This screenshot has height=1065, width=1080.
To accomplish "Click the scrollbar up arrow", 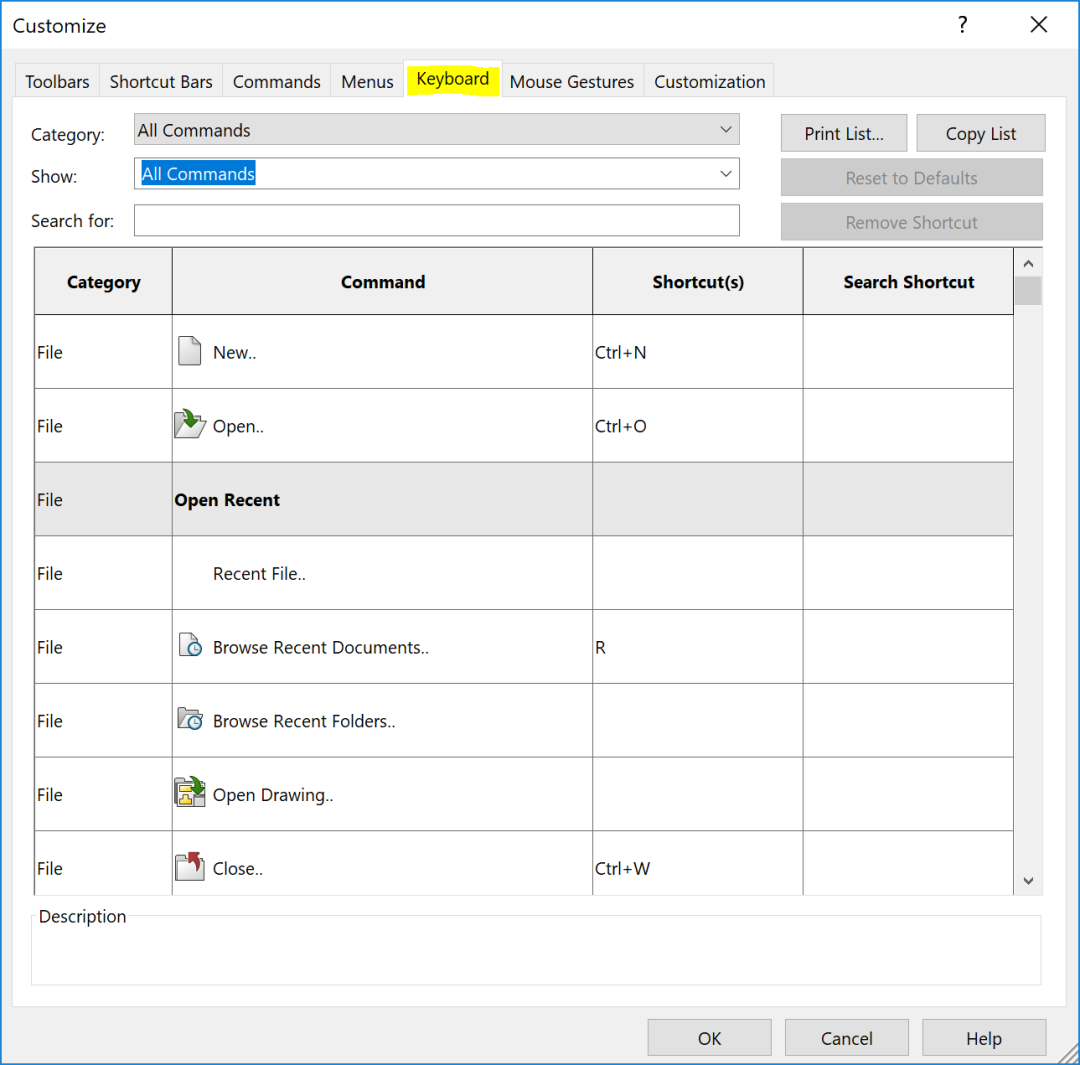I will pyautogui.click(x=1028, y=263).
